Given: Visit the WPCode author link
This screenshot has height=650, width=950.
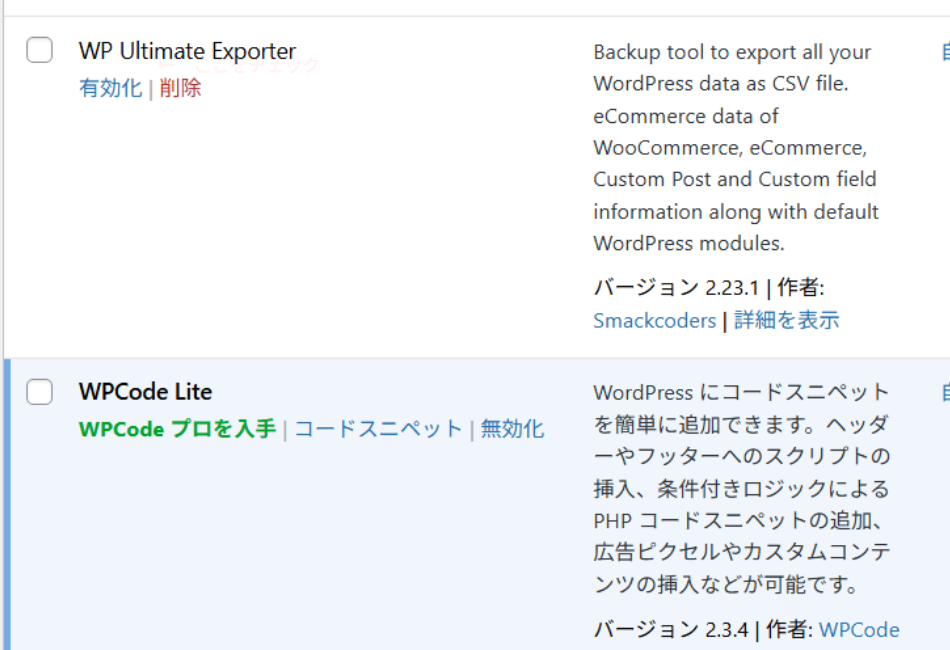Looking at the screenshot, I should pos(860,630).
